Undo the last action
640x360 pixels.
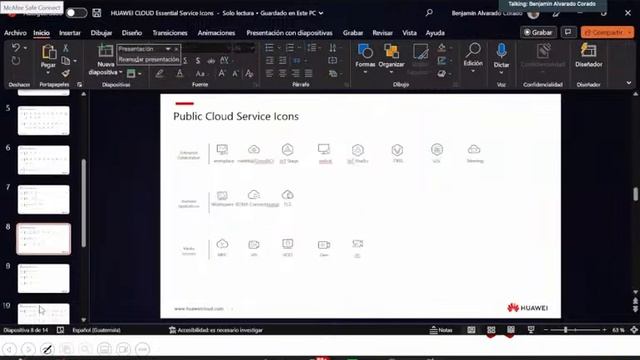(x=16, y=48)
